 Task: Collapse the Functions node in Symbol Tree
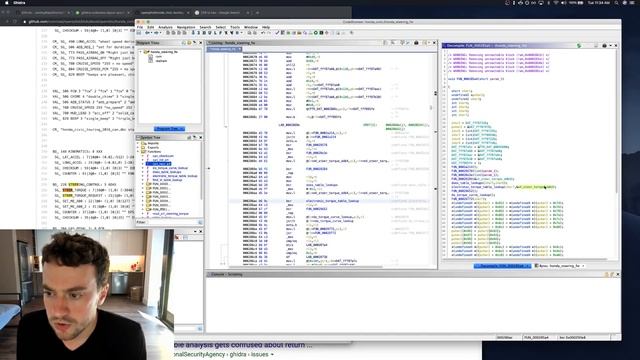[x=138, y=151]
